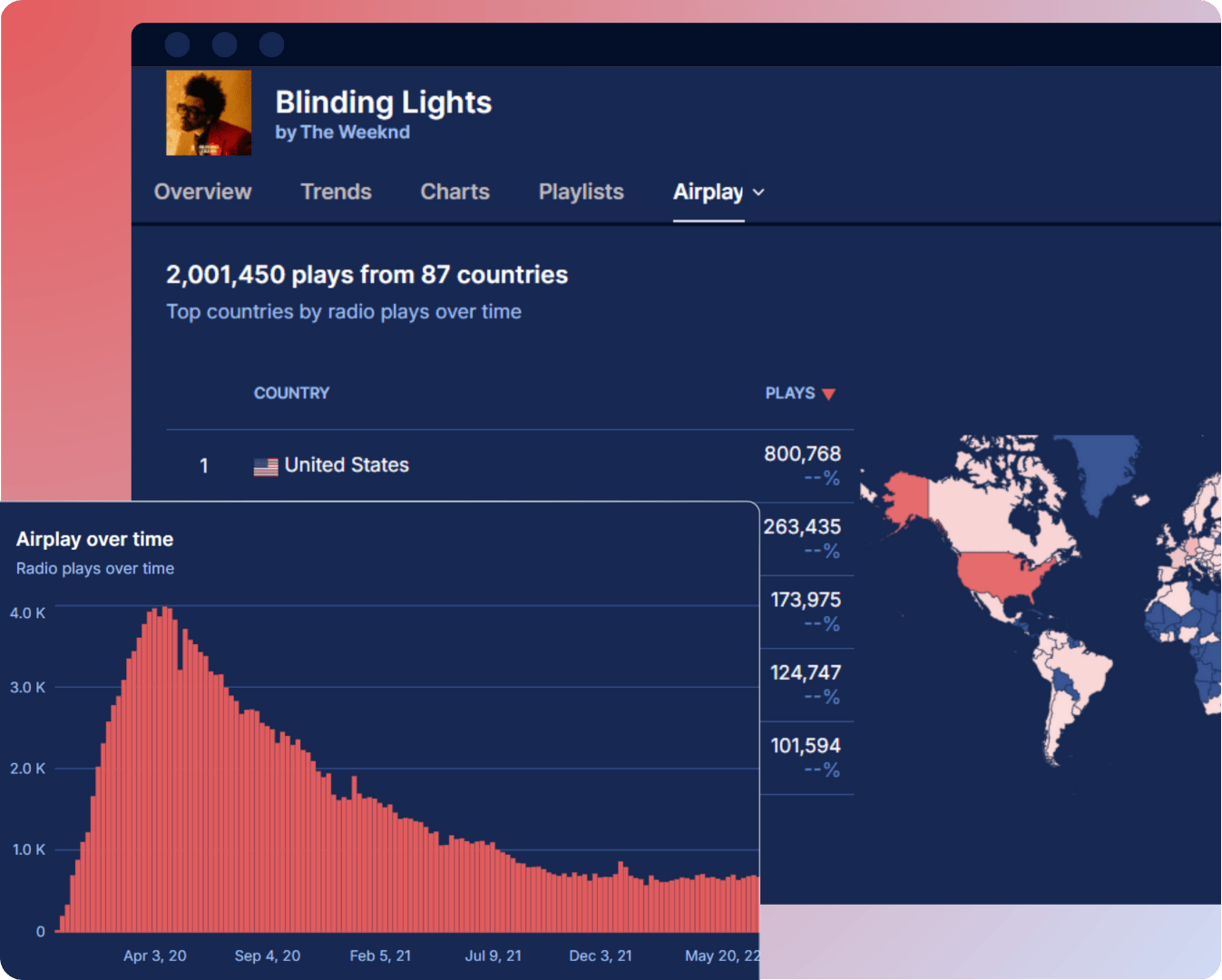Click the first window control dot

tap(178, 44)
